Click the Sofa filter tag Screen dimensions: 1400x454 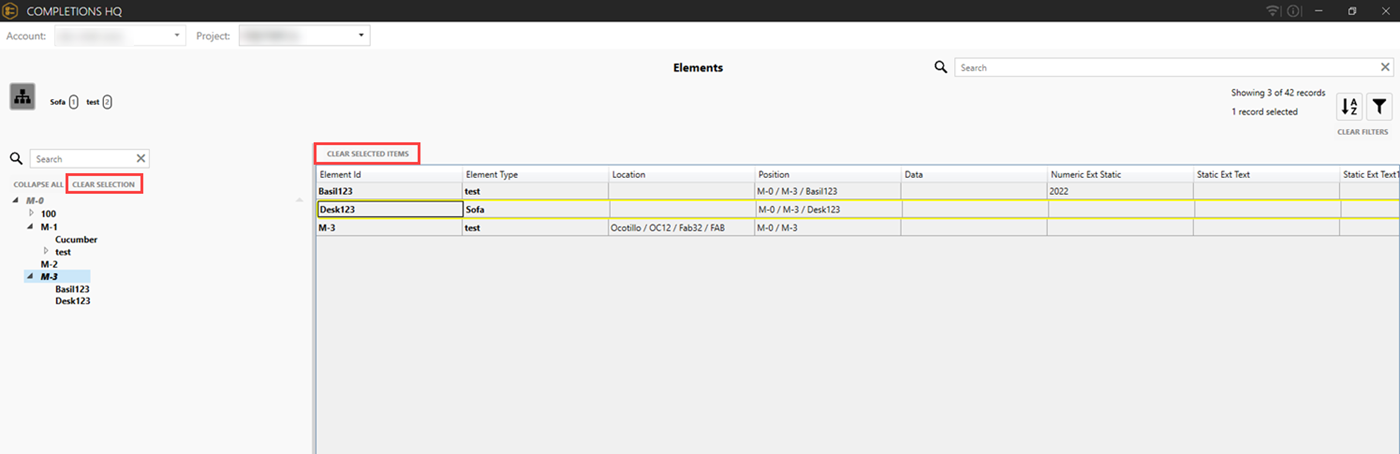(x=64, y=102)
